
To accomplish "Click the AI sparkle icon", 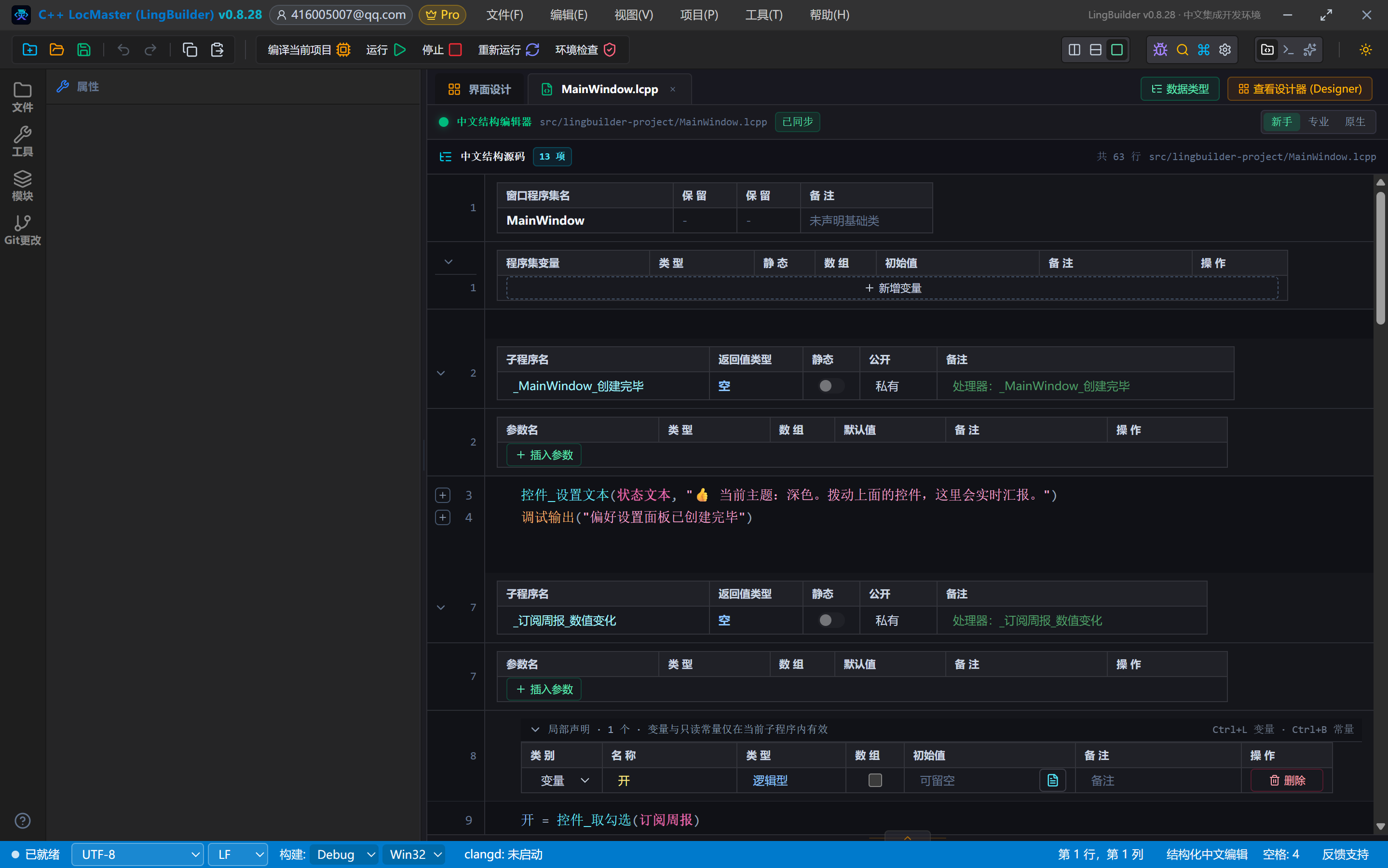I will [x=1310, y=50].
